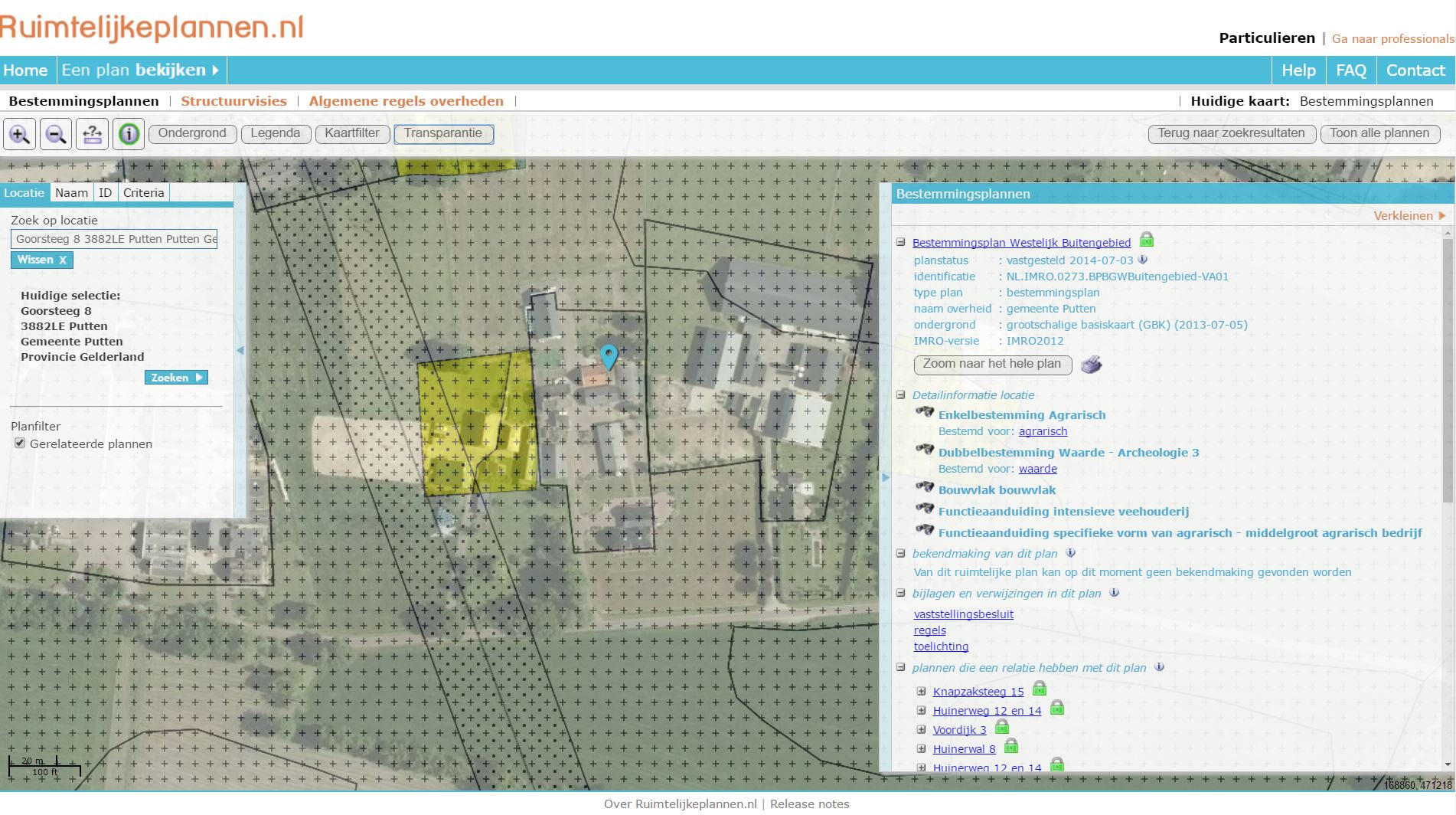This screenshot has height=815, width=1456.
Task: Click the binoculars icon beside Bouwvlak bouwvlak
Action: tap(924, 487)
